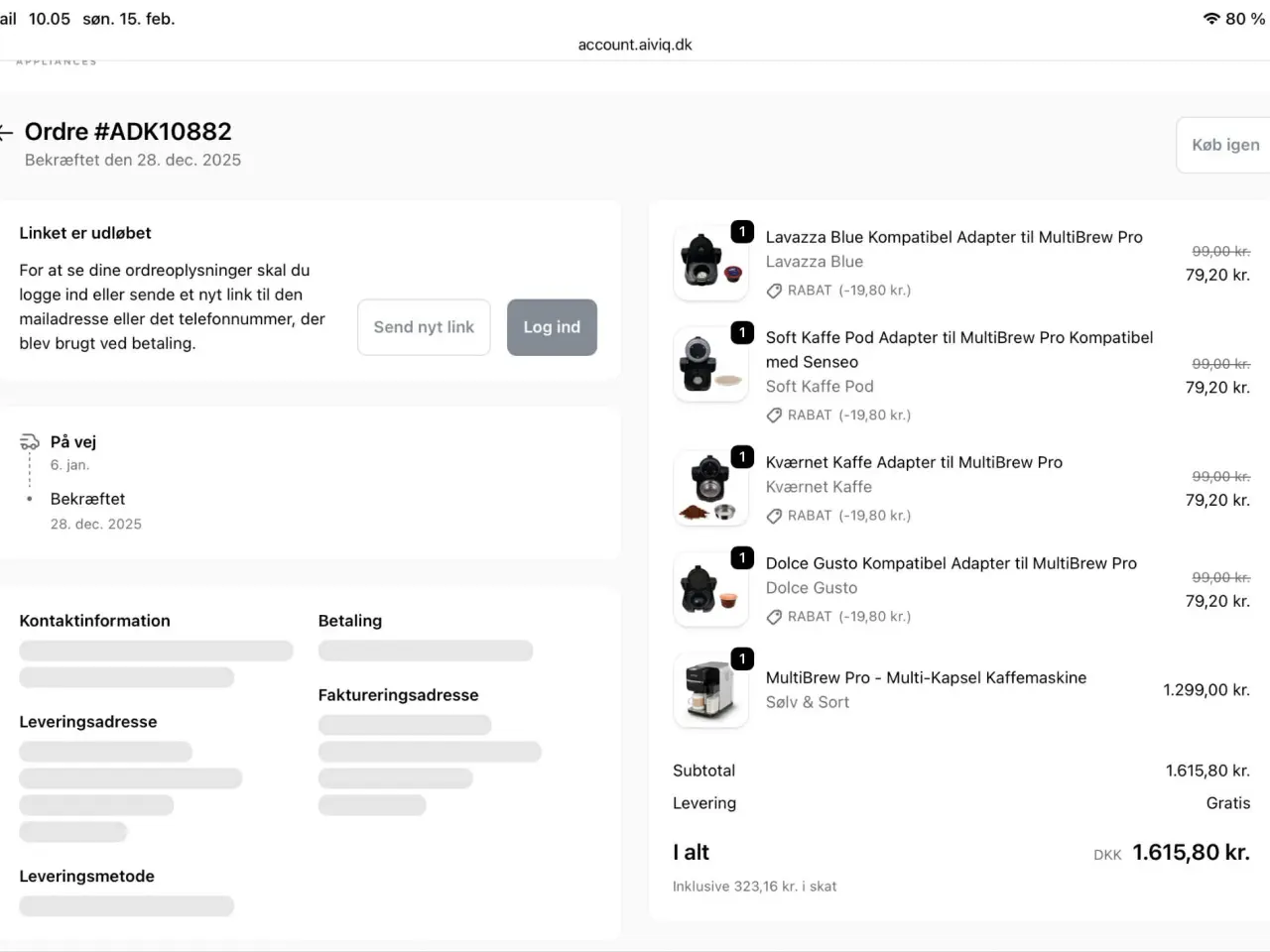Click the quantity badge on the Lavazza Blue adapter
The image size is (1270, 952).
coord(742,231)
